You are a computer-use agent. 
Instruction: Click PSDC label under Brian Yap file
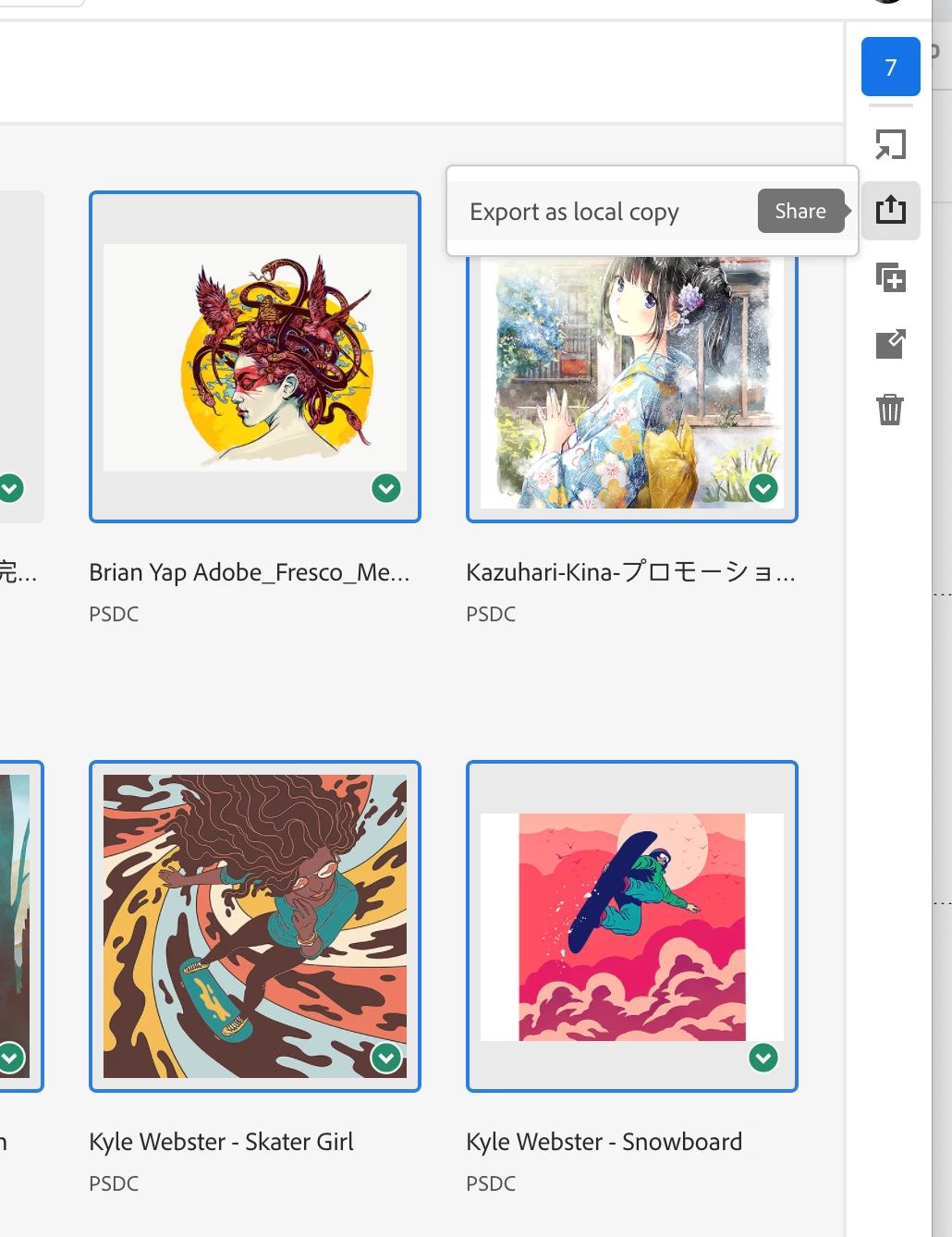pos(114,615)
